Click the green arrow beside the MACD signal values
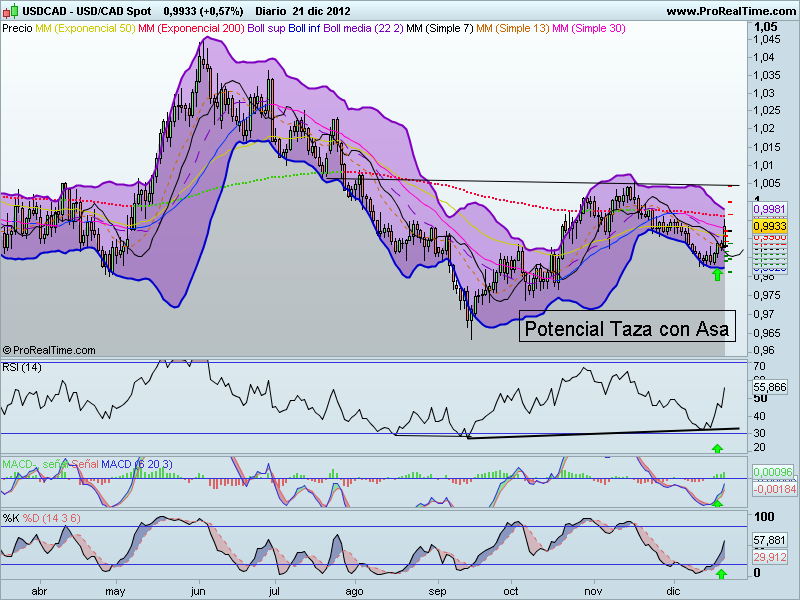The height and width of the screenshot is (600, 800). click(716, 503)
